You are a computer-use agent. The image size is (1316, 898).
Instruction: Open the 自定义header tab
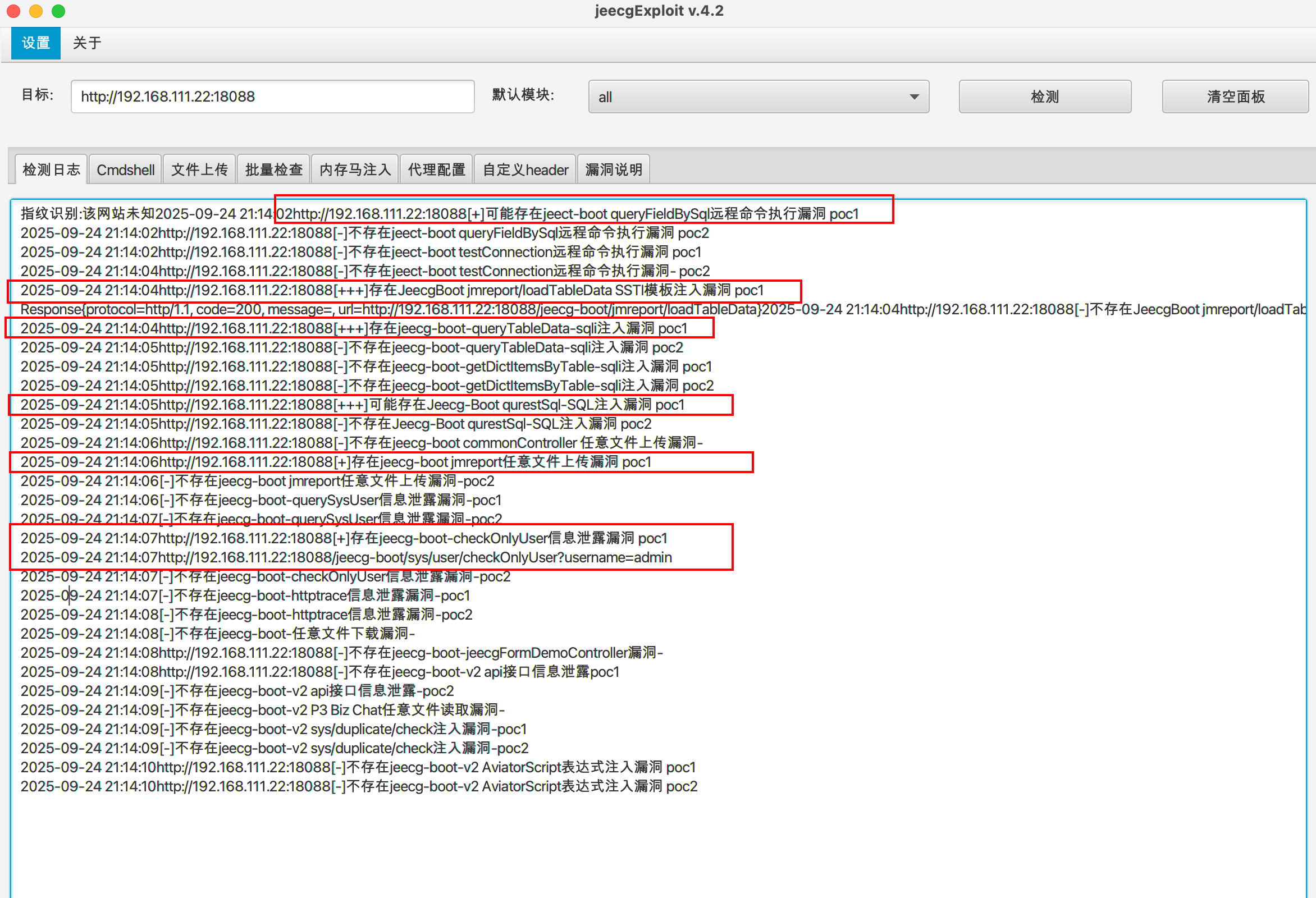(525, 170)
